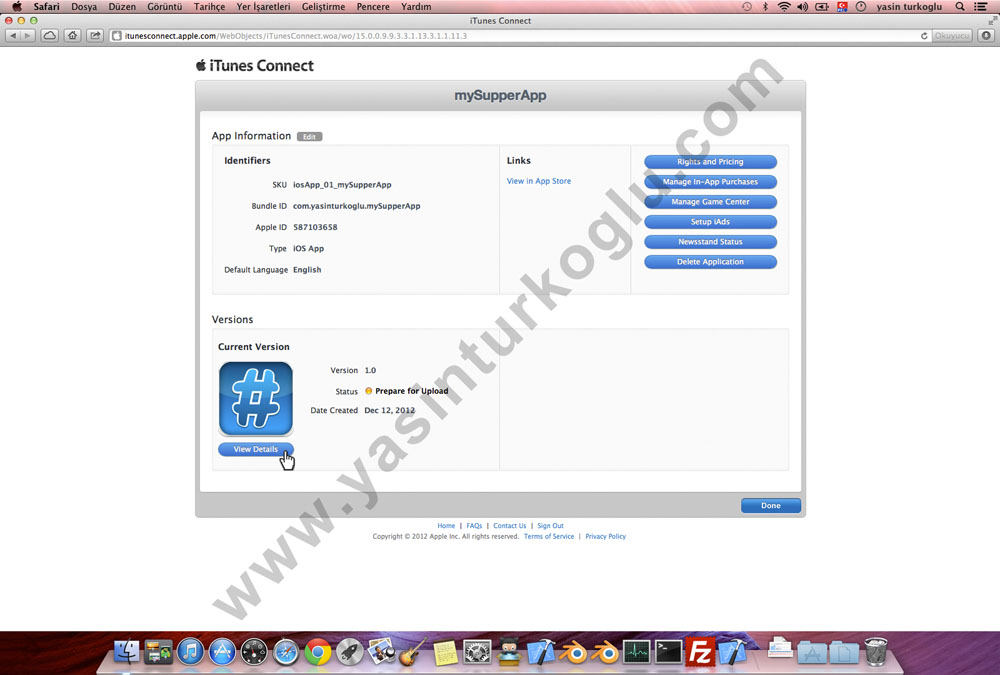
Task: Launch Google Chrome from the Dock
Action: pos(318,652)
